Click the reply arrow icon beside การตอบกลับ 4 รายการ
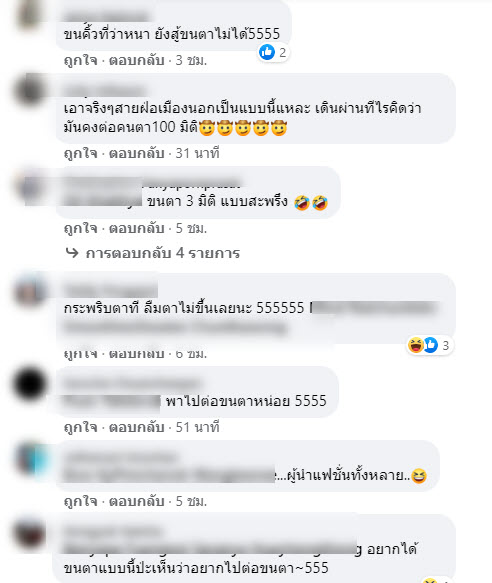Viewport: 492px width, 583px height. [72, 253]
